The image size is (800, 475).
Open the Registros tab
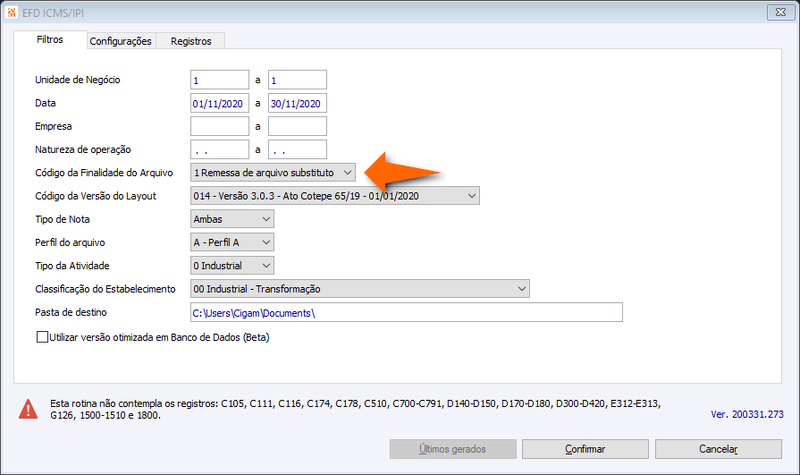pyautogui.click(x=191, y=41)
